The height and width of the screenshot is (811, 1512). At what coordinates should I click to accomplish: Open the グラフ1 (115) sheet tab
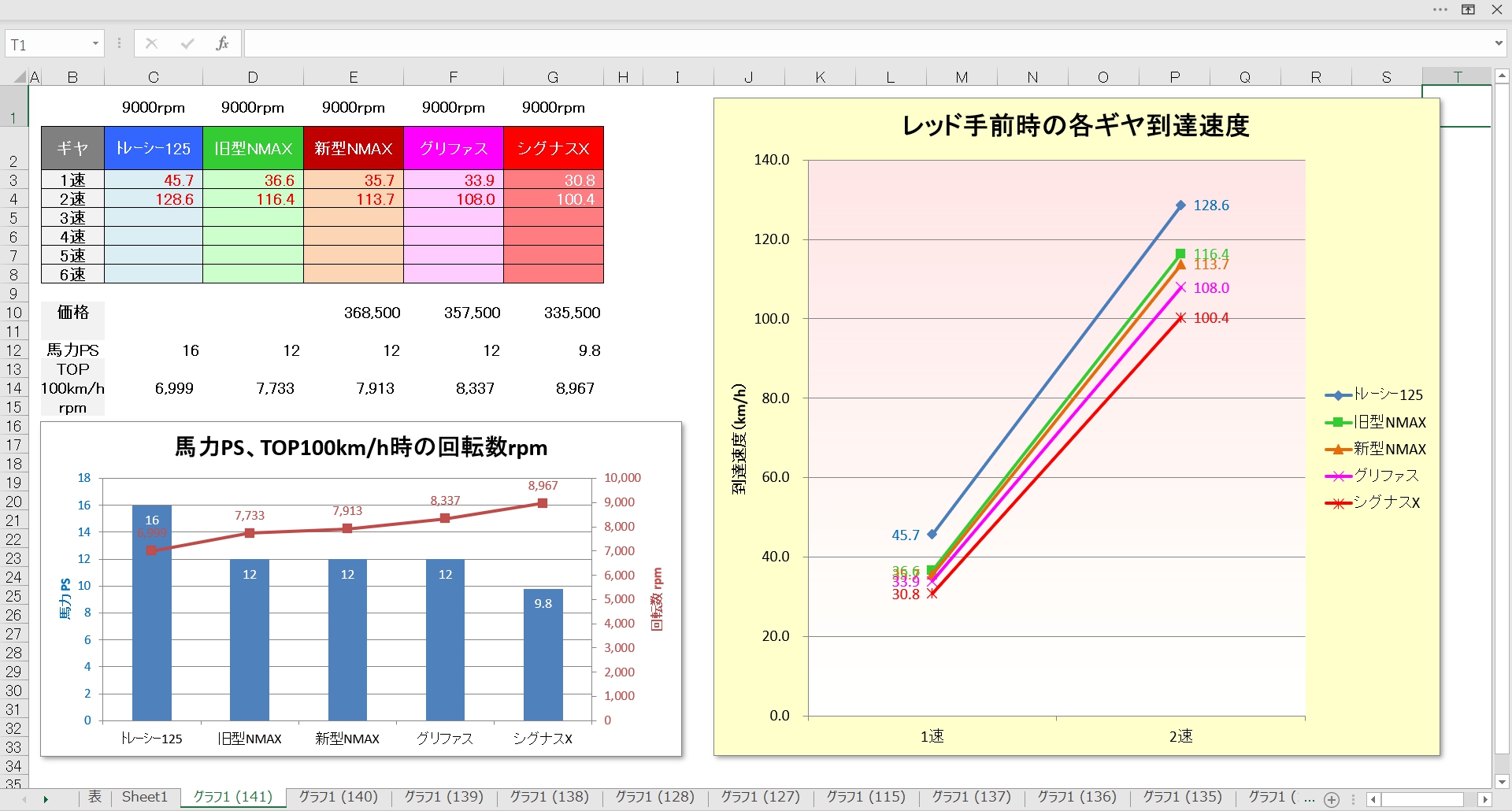[x=866, y=797]
